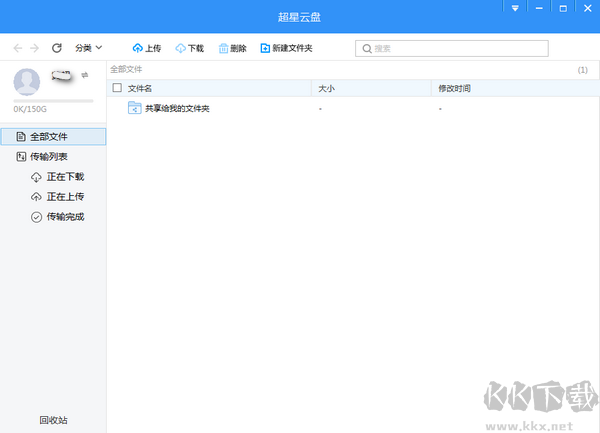Expand the 分类 category dropdown
This screenshot has height=433, width=600.
pos(89,48)
